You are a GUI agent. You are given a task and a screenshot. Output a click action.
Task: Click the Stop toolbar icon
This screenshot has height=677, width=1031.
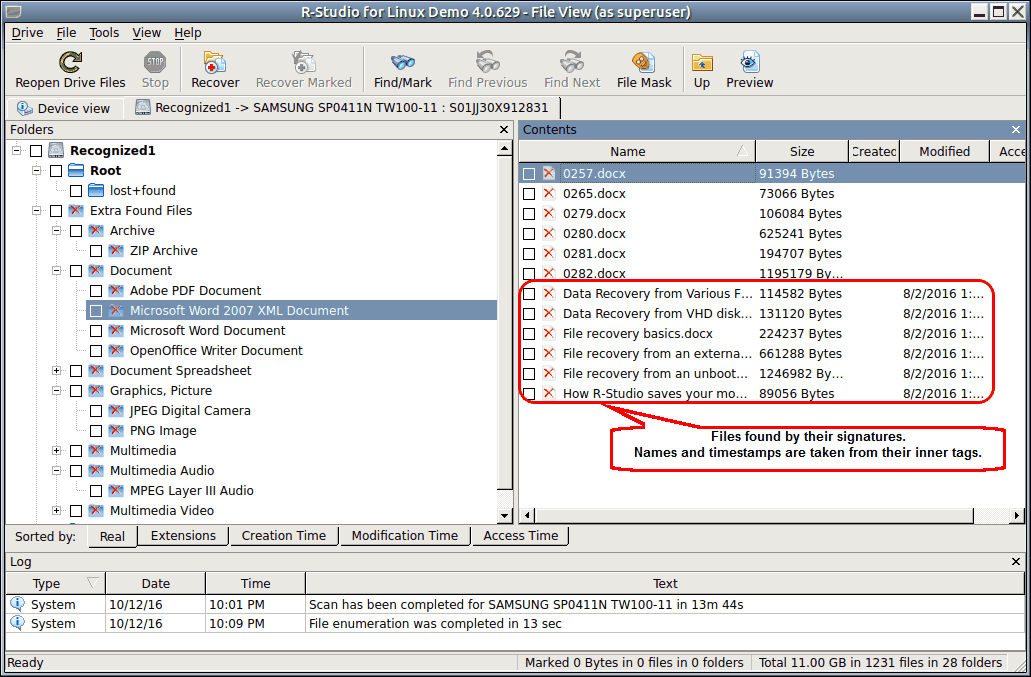[155, 62]
